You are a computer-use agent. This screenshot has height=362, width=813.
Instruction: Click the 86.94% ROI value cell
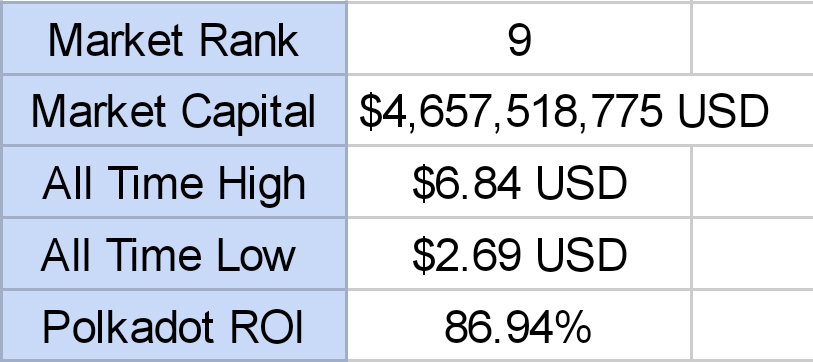(x=520, y=325)
